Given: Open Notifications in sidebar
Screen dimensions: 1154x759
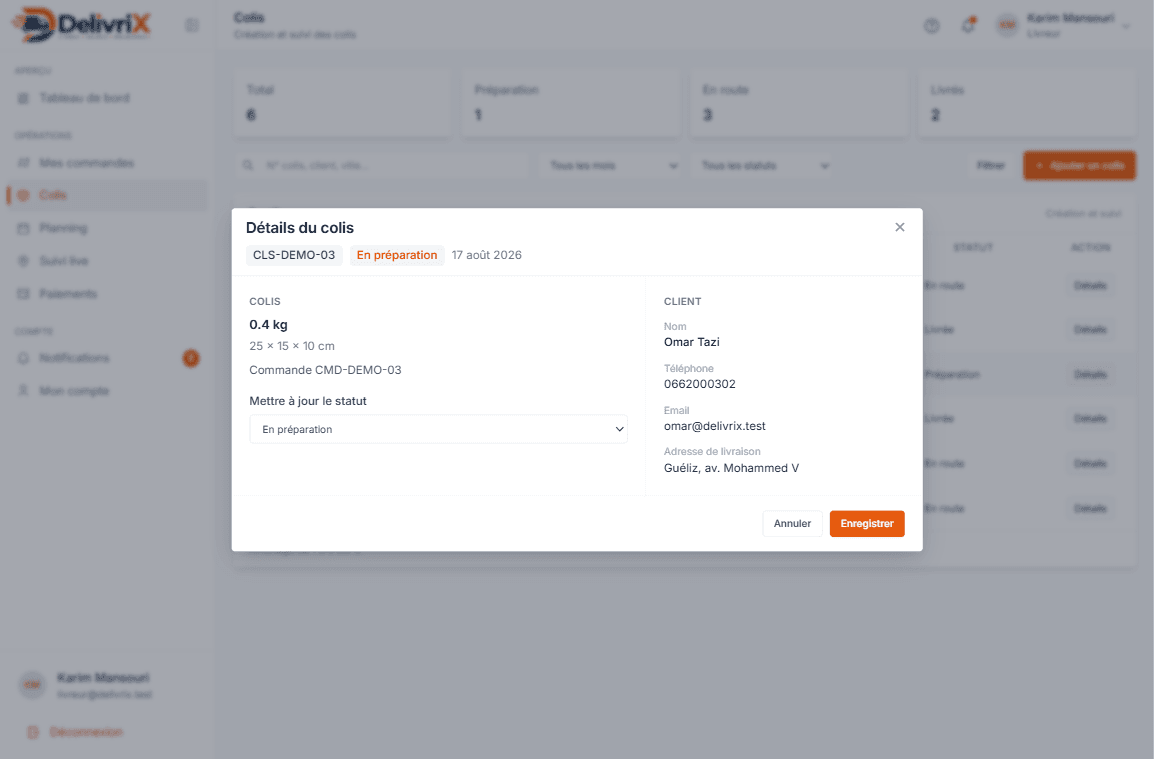Looking at the screenshot, I should point(107,358).
